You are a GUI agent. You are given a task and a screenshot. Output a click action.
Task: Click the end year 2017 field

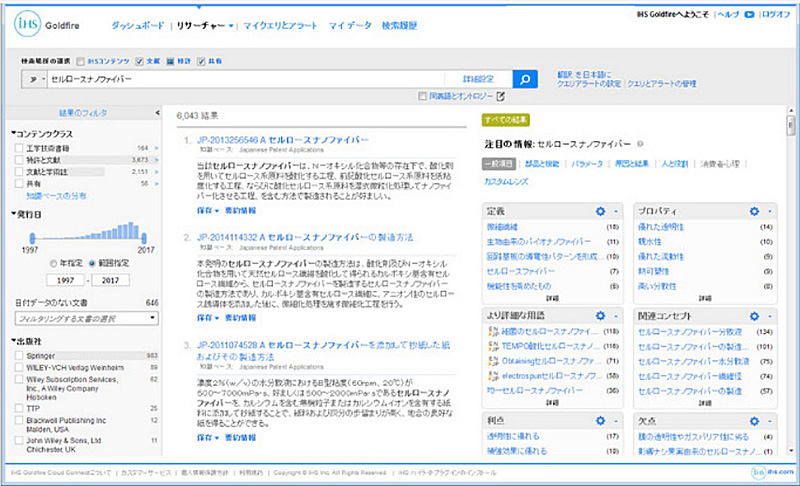pyautogui.click(x=110, y=280)
